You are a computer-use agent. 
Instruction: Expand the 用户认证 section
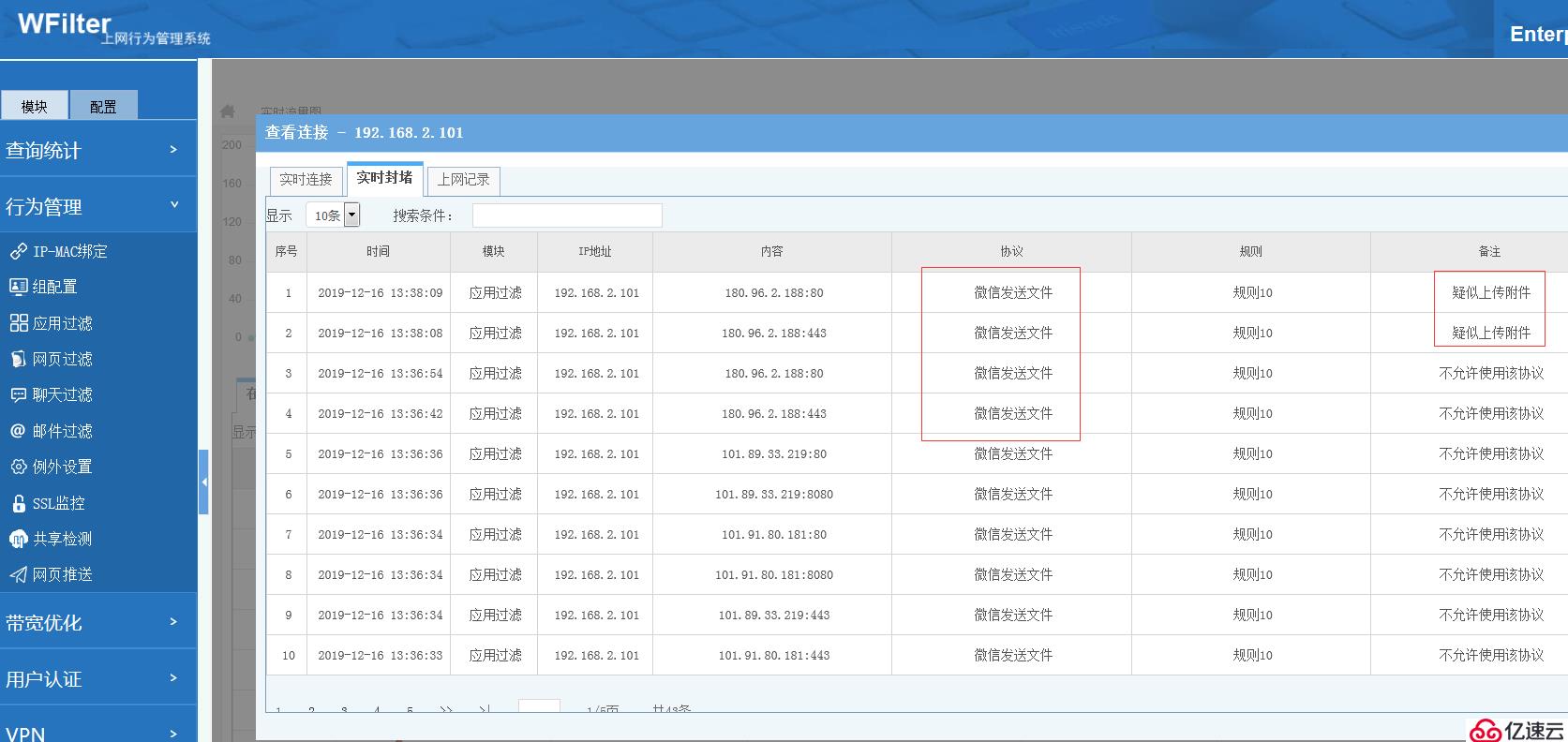click(98, 678)
